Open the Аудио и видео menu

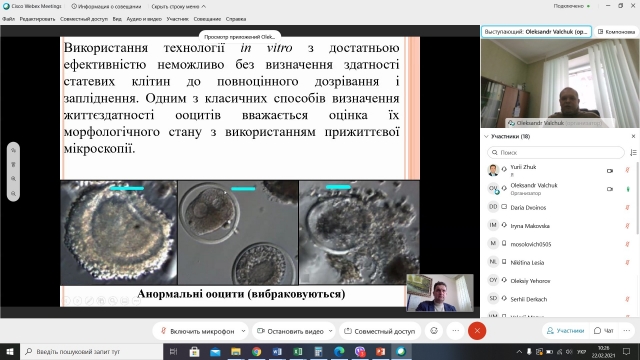point(144,19)
